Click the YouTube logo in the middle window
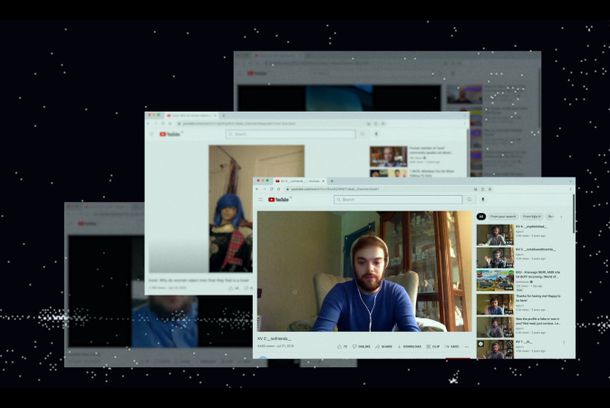610x408 pixels. [170, 134]
